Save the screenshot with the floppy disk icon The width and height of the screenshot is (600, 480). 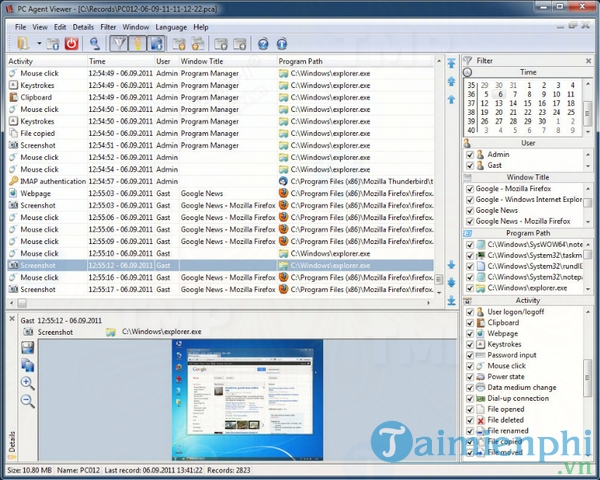coord(27,348)
